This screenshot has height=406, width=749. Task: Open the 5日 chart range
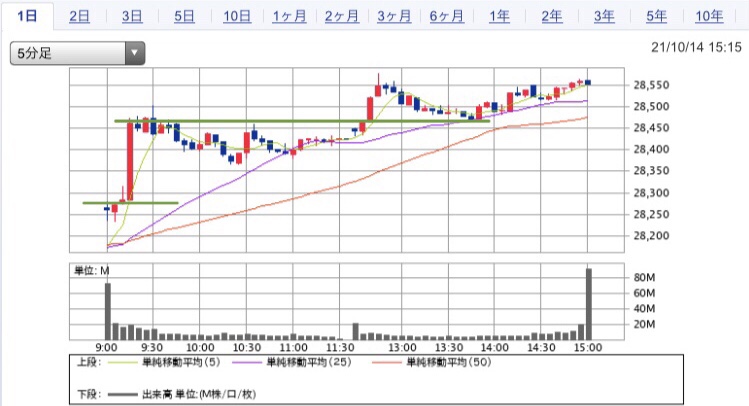tap(184, 16)
